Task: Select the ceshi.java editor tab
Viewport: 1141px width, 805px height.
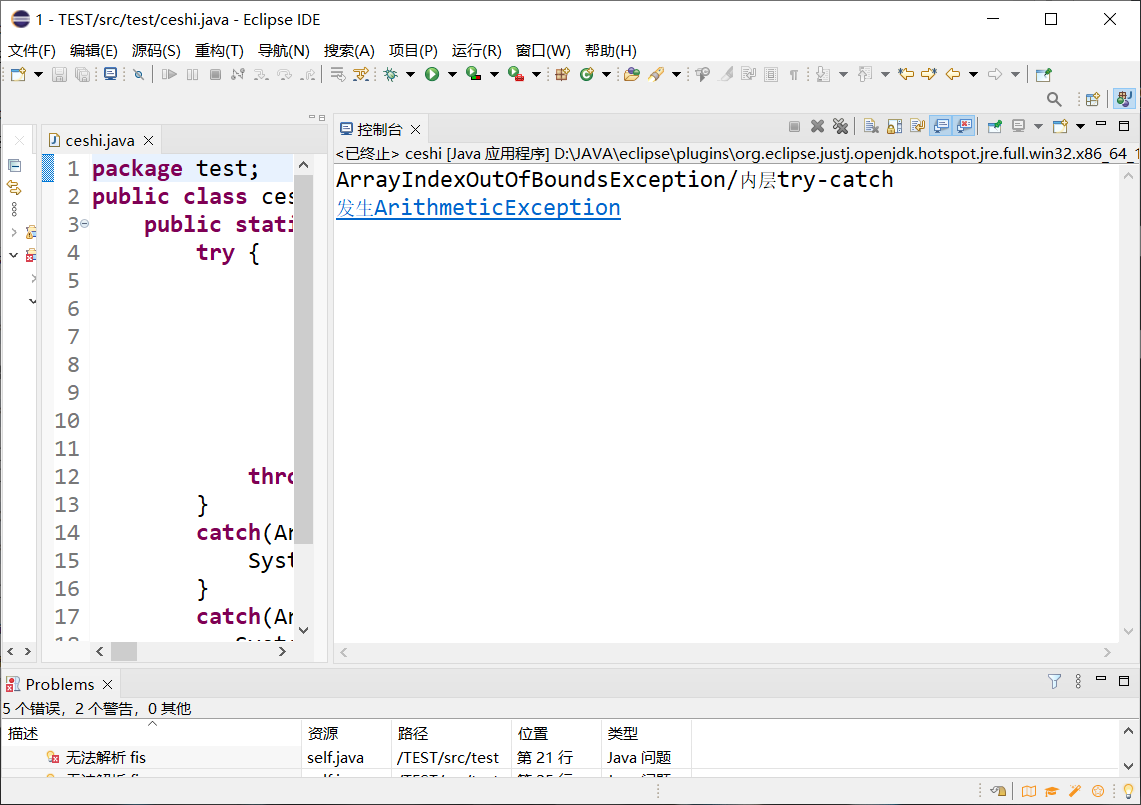Action: (100, 140)
